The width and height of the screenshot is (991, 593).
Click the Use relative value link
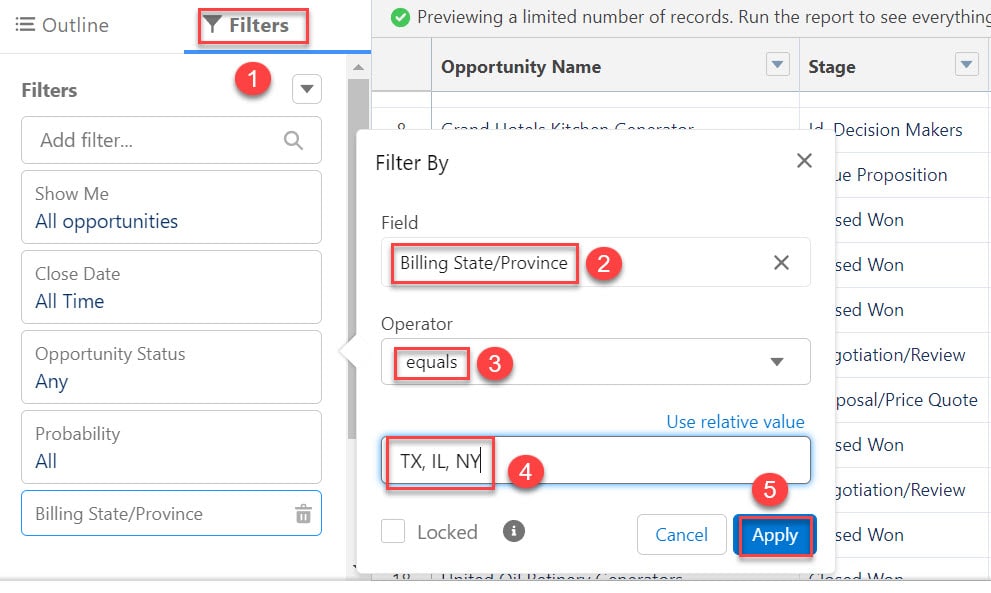[735, 422]
